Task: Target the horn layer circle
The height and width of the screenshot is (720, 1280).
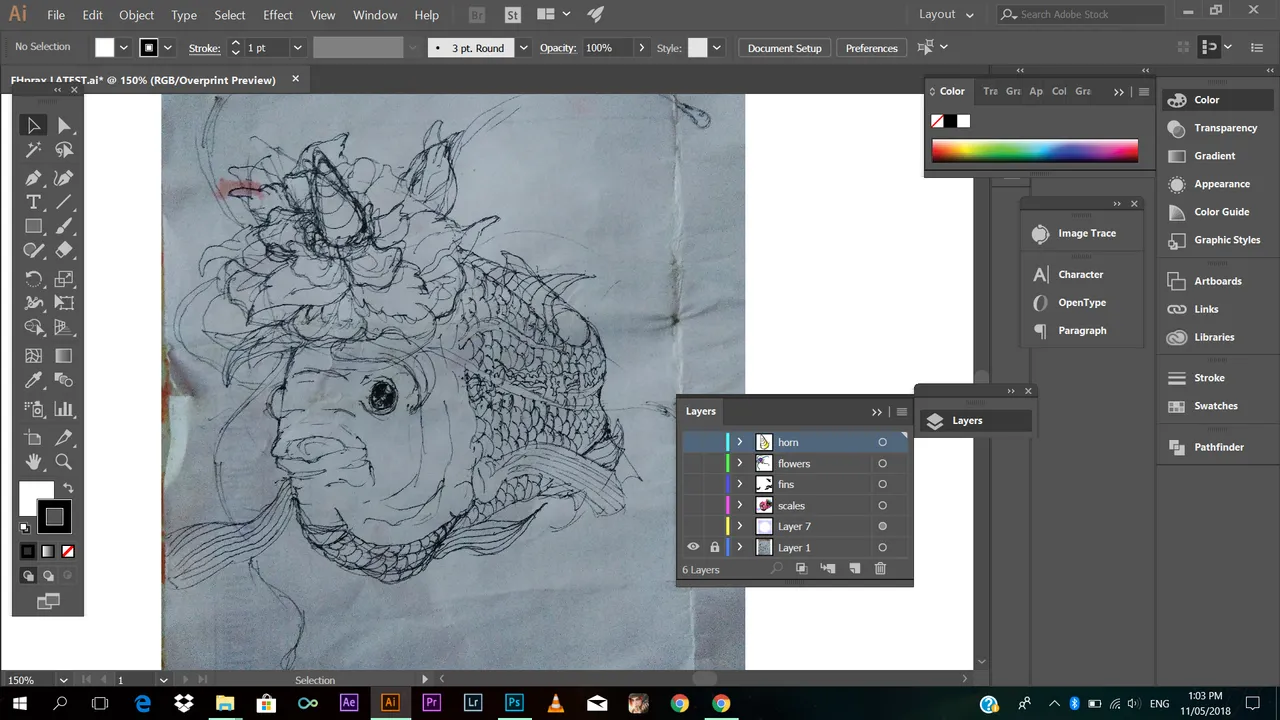Action: pyautogui.click(x=882, y=442)
